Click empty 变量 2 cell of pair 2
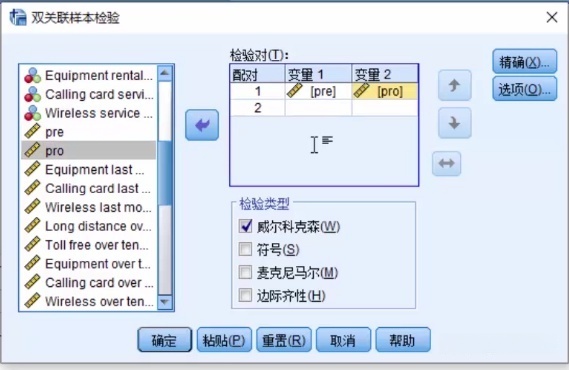This screenshot has height=370, width=569. point(385,108)
